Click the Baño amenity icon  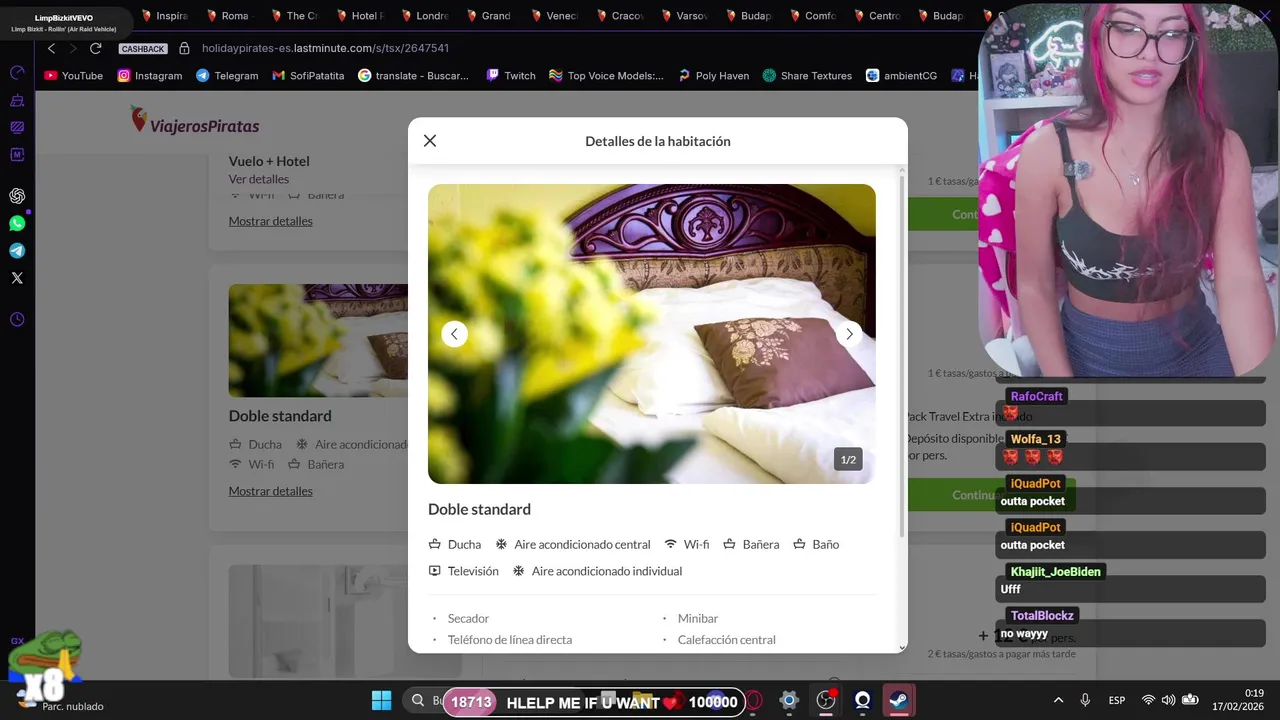[799, 544]
